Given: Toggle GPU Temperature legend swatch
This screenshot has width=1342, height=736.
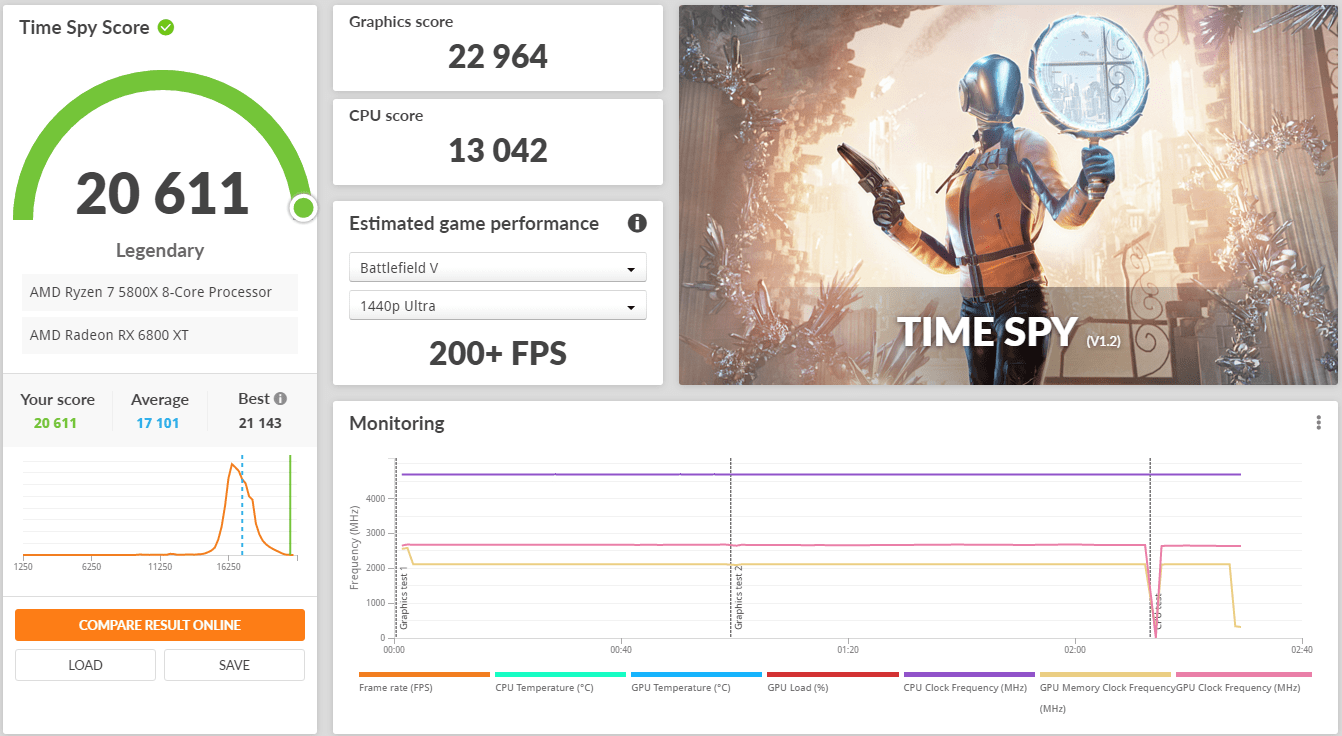Looking at the screenshot, I should coord(696,675).
